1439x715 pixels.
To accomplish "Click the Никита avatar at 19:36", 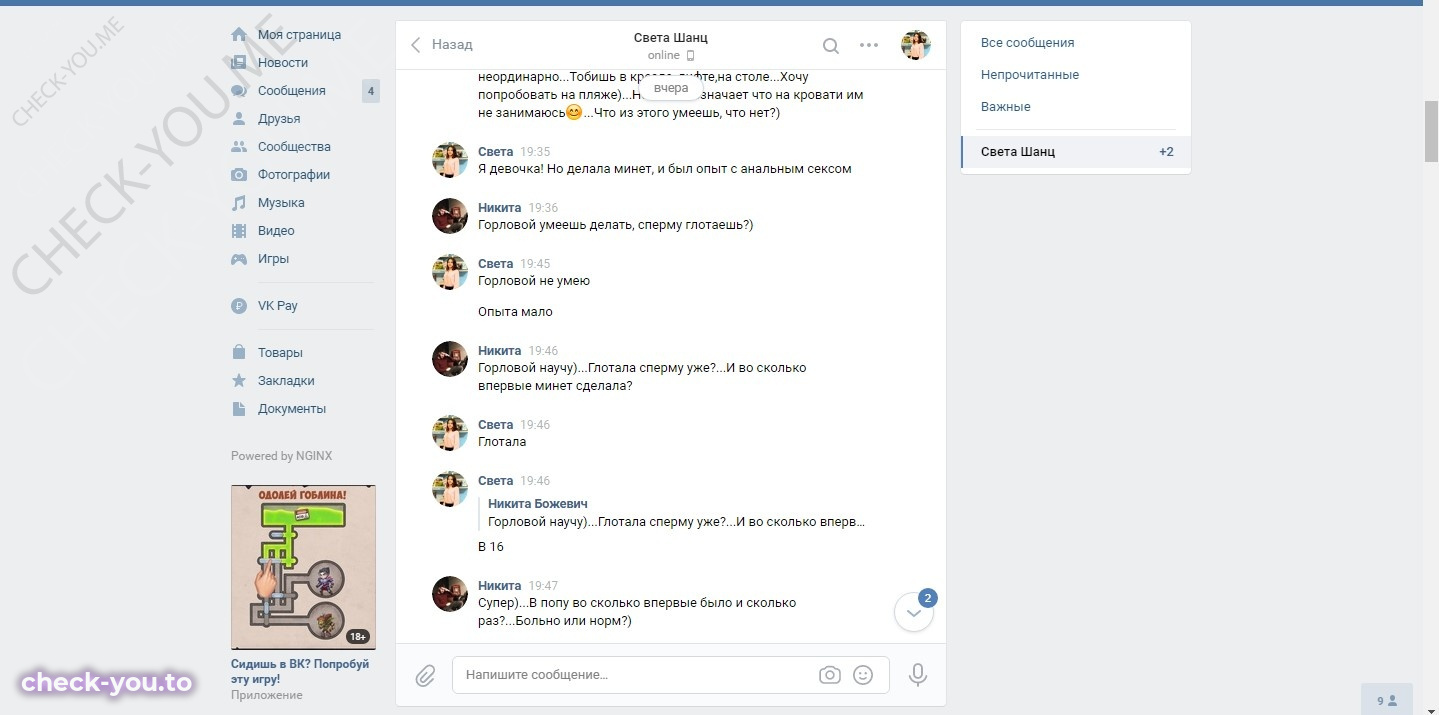I will [450, 216].
